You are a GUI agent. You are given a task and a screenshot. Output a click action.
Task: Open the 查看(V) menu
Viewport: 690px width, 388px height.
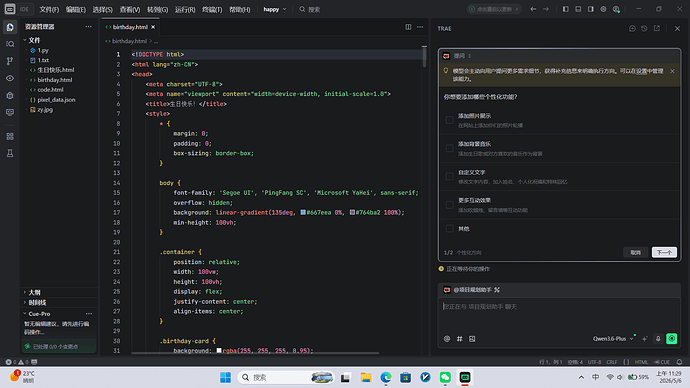[x=130, y=9]
